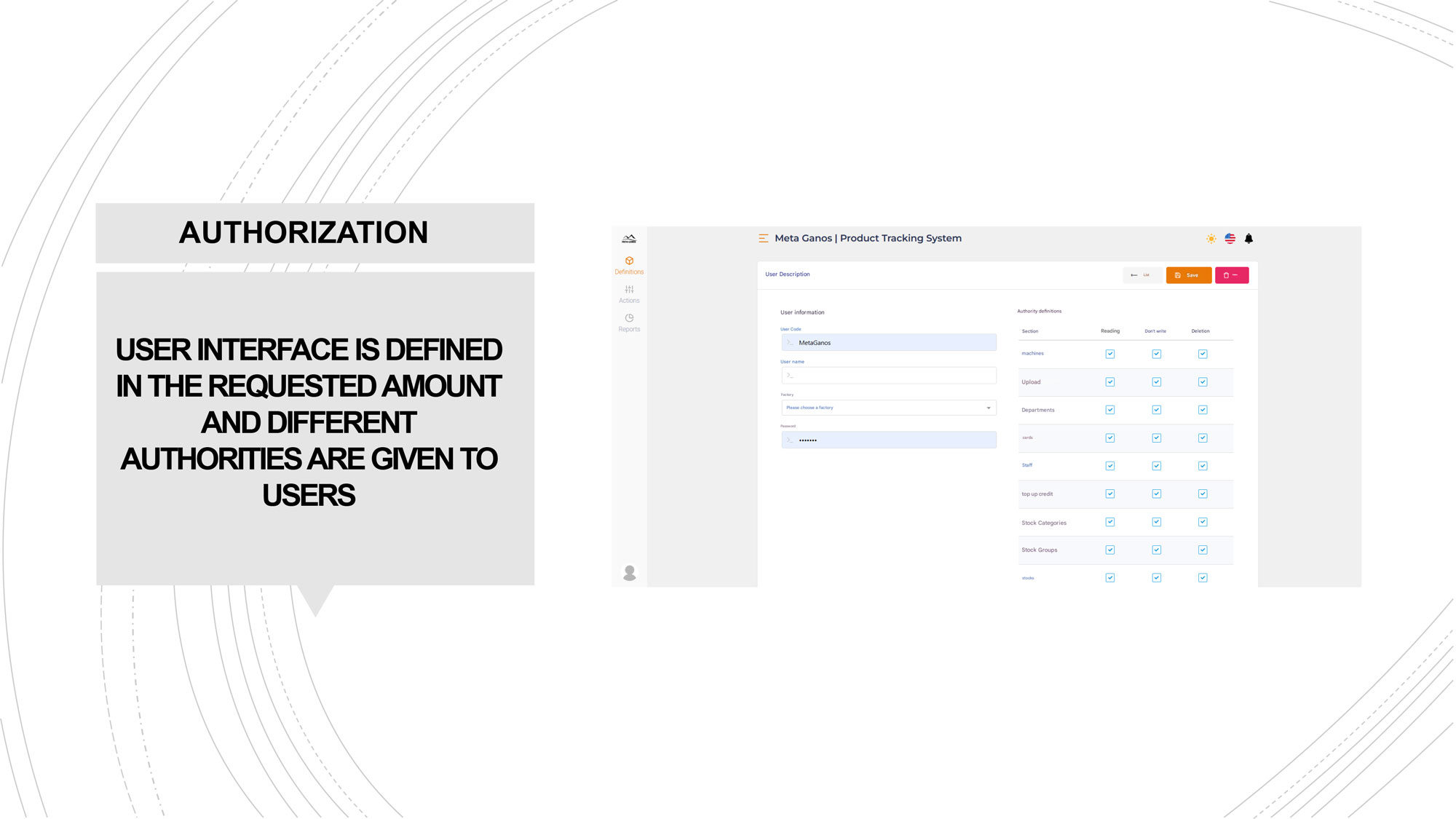Toggle Deletion checkbox for Stock Groups
This screenshot has width=1456, height=819.
[1203, 550]
